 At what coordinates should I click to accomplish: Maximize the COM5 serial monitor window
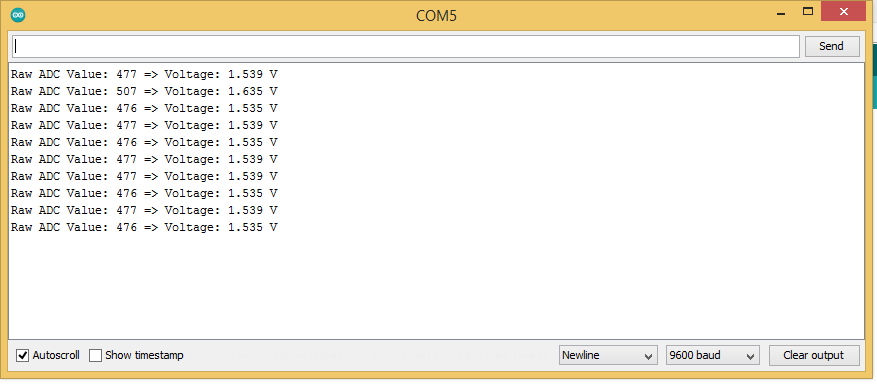click(x=808, y=12)
